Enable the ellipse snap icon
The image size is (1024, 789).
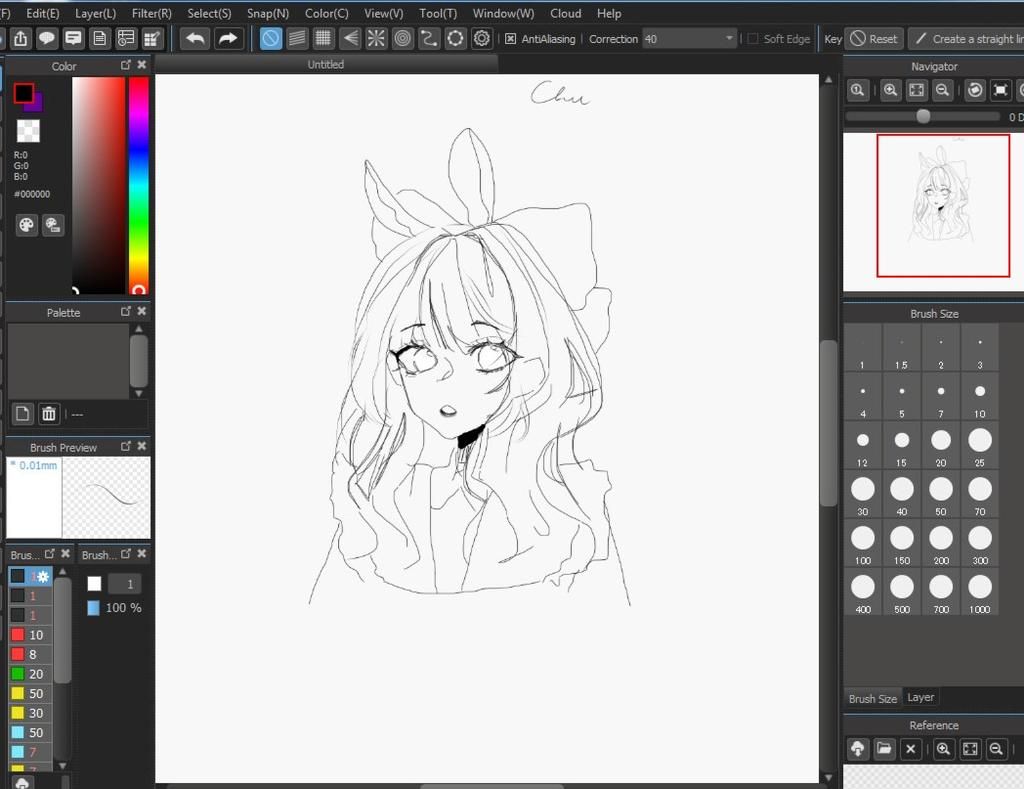pos(455,39)
